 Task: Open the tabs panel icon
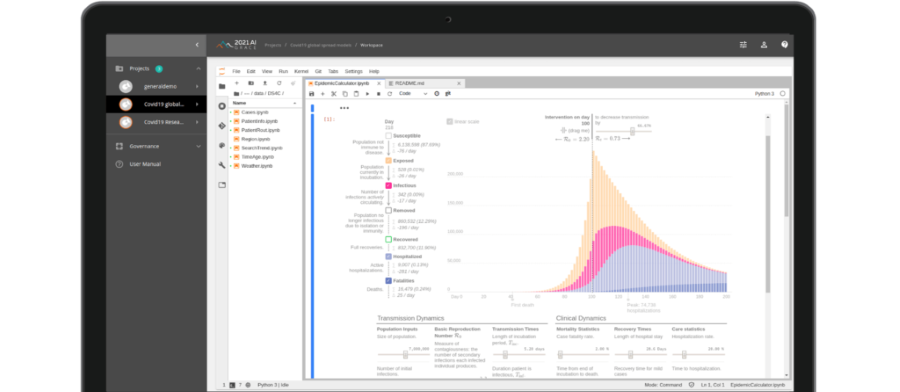[222, 185]
